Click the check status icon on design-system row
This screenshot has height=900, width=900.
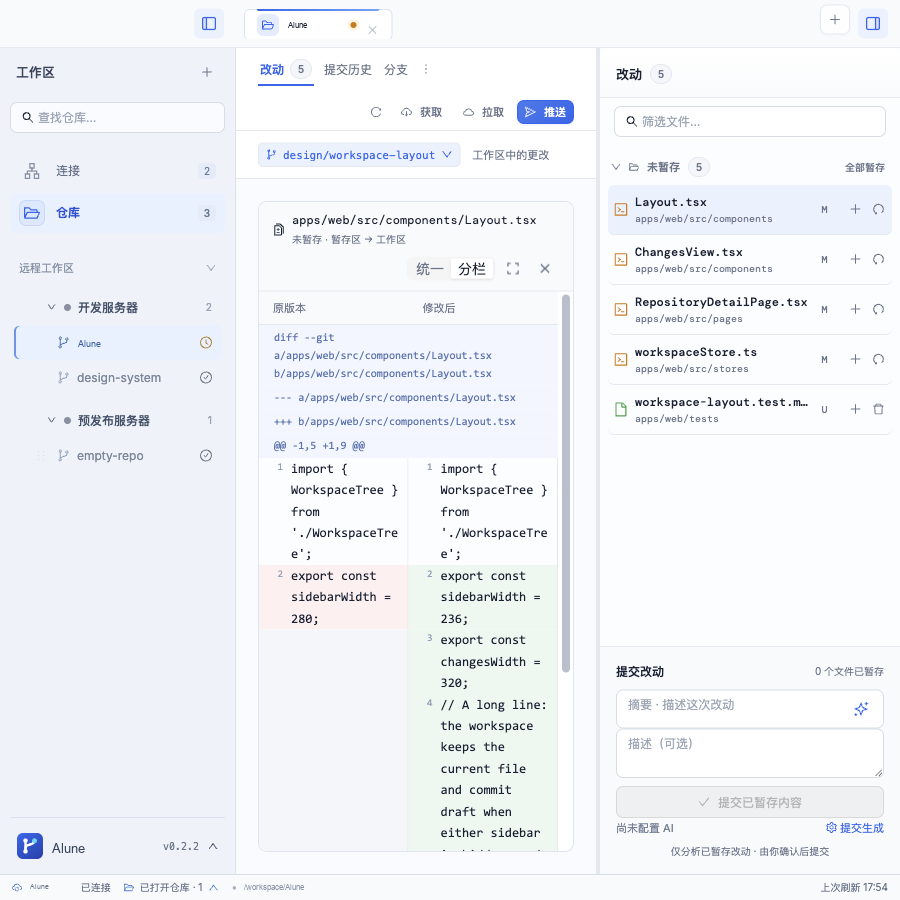coord(206,378)
